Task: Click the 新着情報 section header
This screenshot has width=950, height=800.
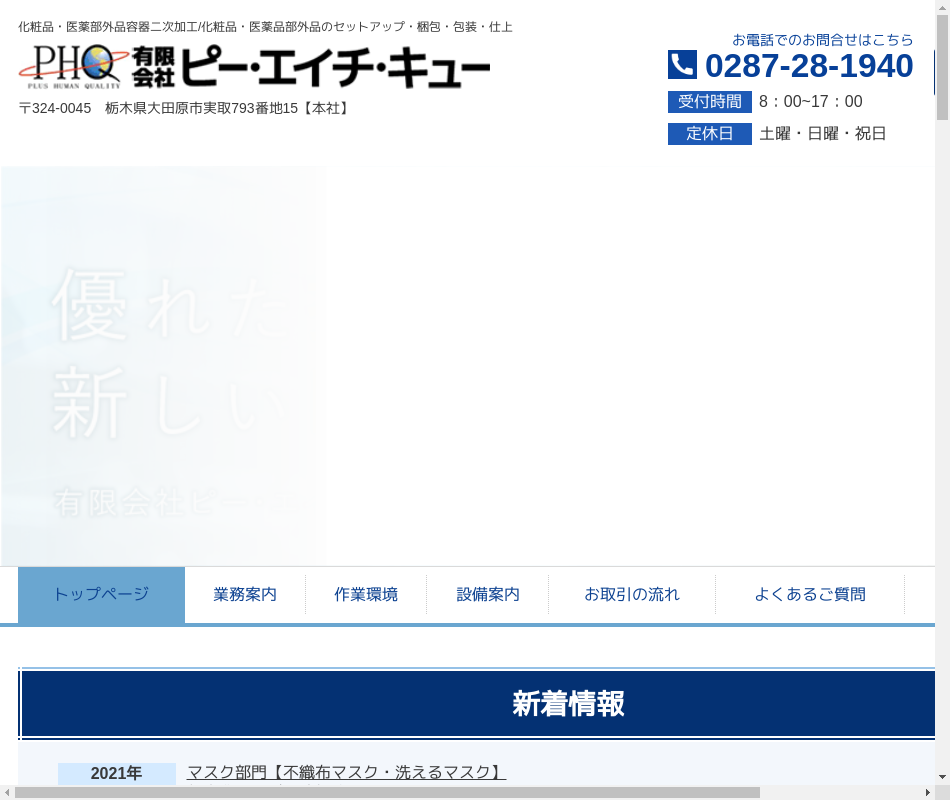Action: tap(568, 704)
